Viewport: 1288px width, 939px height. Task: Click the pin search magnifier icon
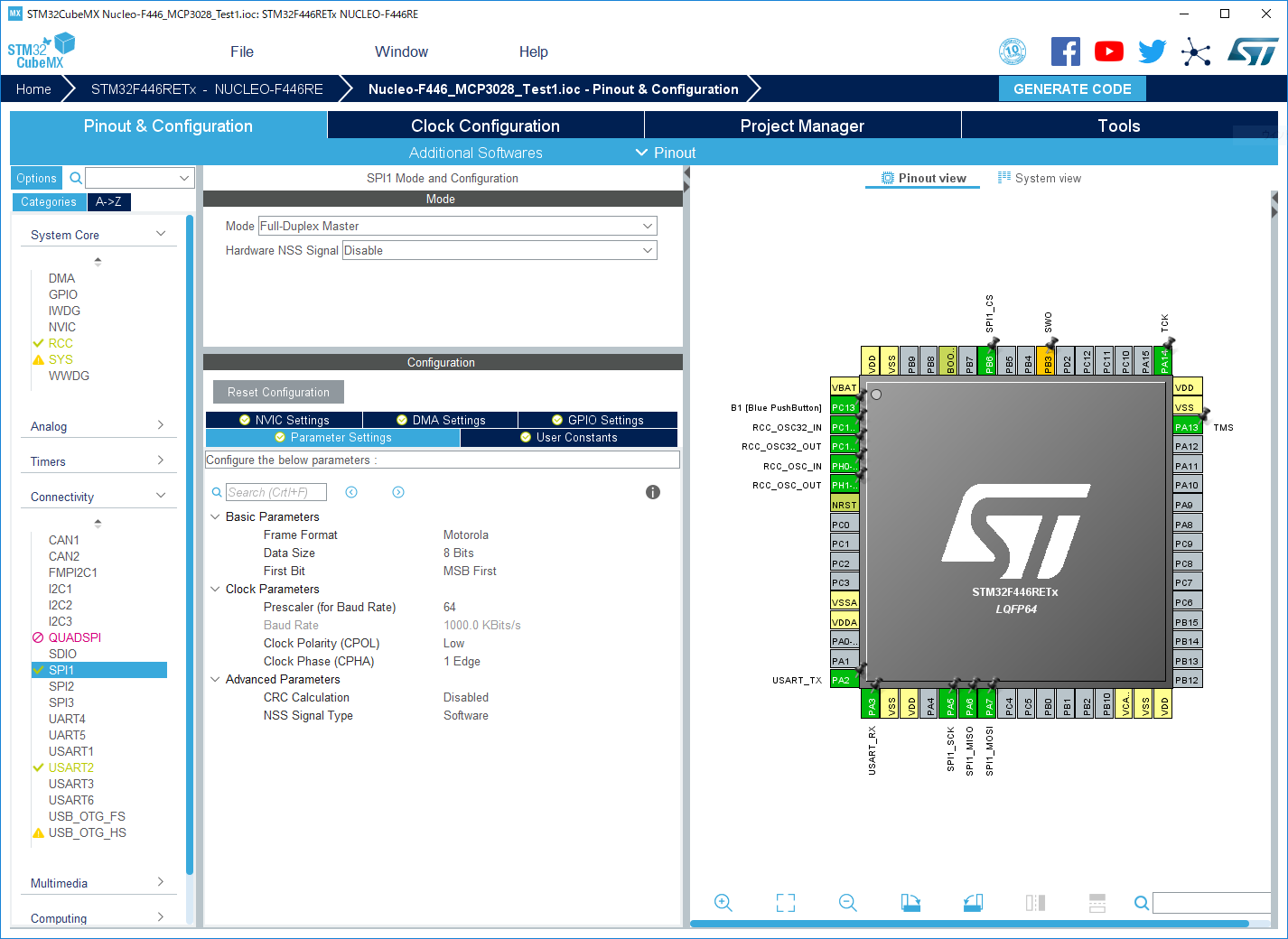click(x=1142, y=903)
